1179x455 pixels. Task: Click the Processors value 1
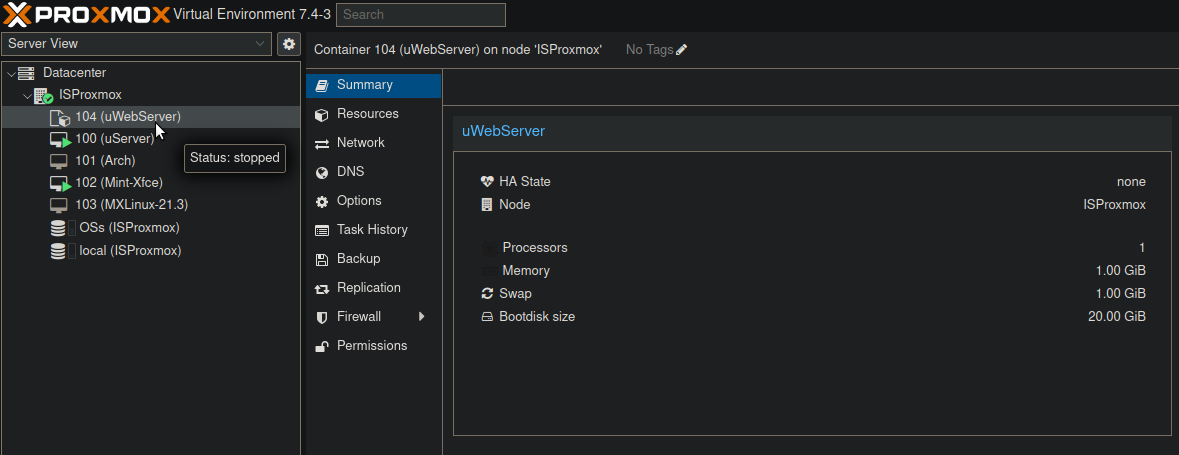[x=1142, y=247]
